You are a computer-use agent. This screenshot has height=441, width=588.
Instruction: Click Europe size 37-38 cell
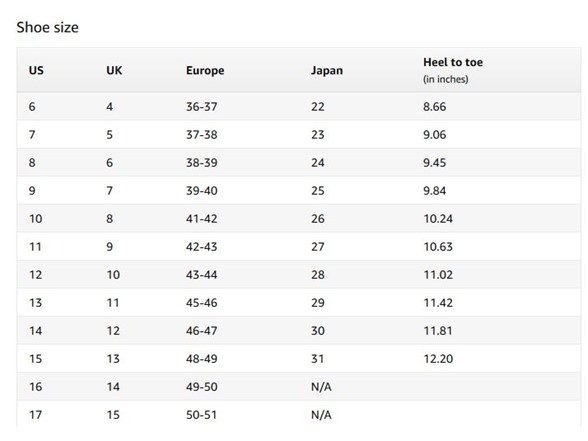(x=202, y=135)
